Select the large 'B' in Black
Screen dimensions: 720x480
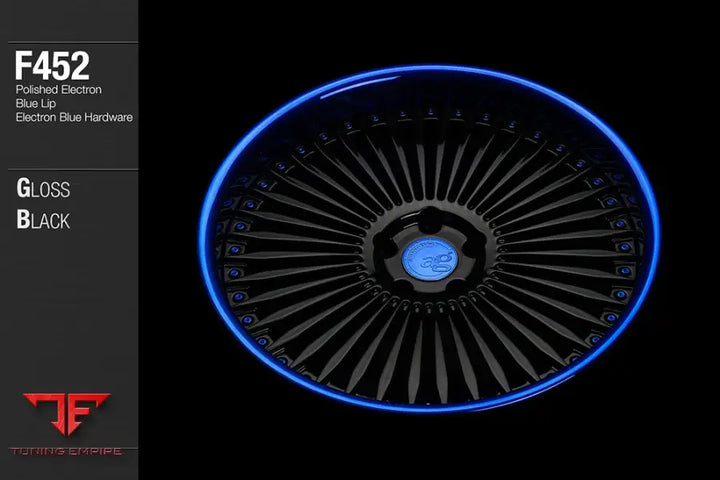tap(24, 220)
